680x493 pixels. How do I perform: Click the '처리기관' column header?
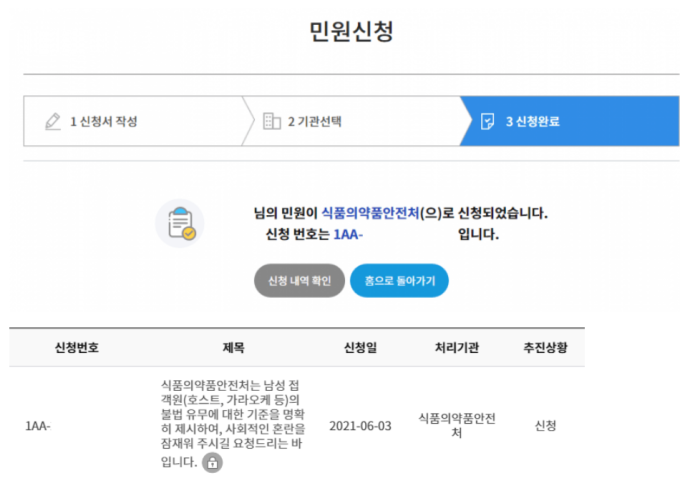[457, 347]
